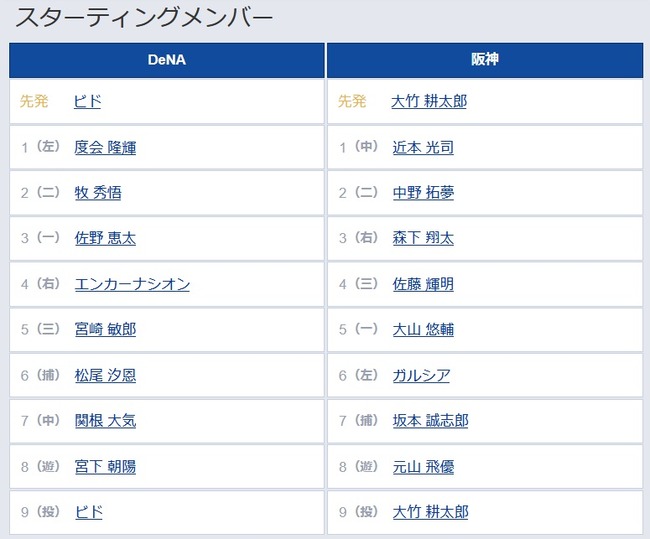Open 近本 光司 player link
Screen dimensions: 650x539
(423, 147)
